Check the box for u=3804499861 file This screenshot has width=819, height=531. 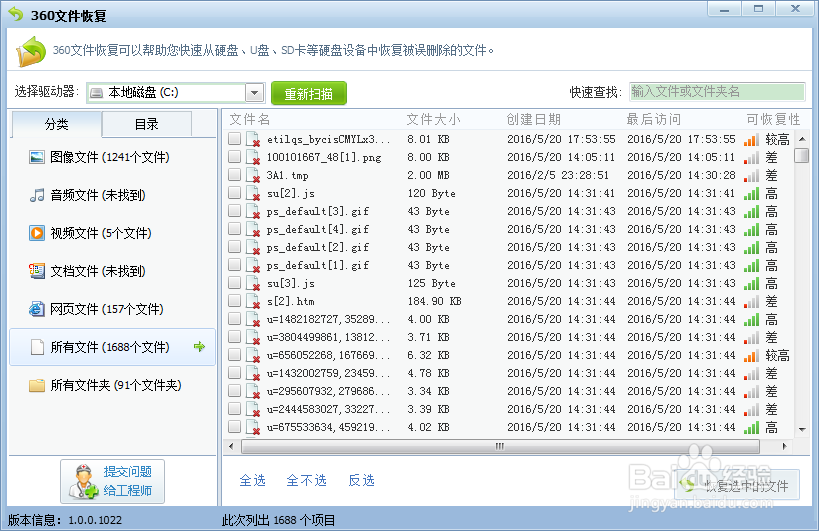(x=235, y=337)
